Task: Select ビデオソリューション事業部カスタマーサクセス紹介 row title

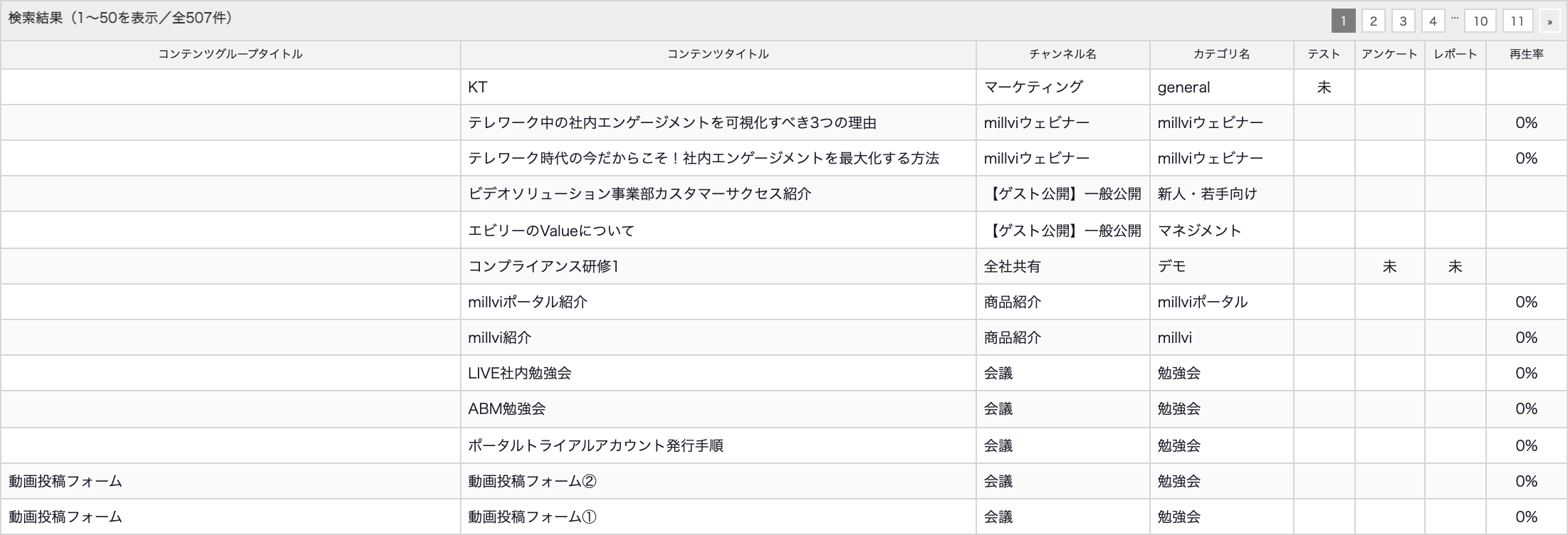Action: point(639,194)
